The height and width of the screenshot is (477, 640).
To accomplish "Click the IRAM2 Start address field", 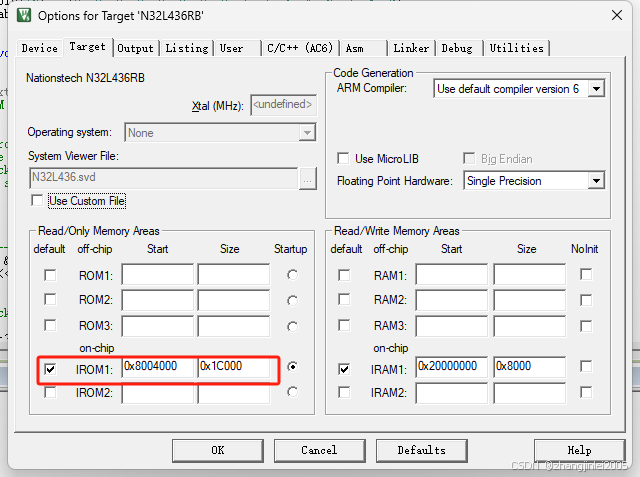I will [x=452, y=393].
